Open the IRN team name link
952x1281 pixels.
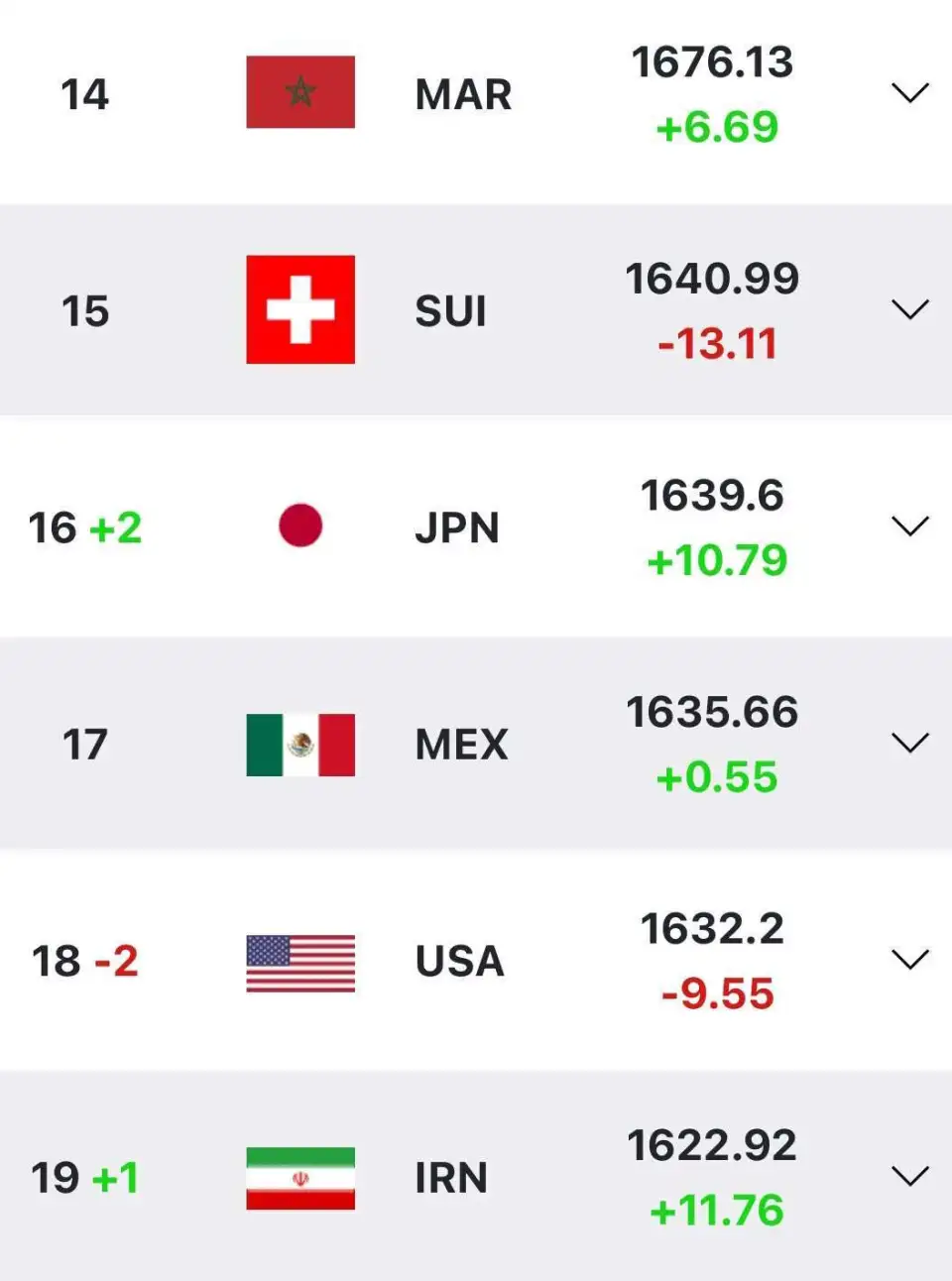pos(451,1178)
